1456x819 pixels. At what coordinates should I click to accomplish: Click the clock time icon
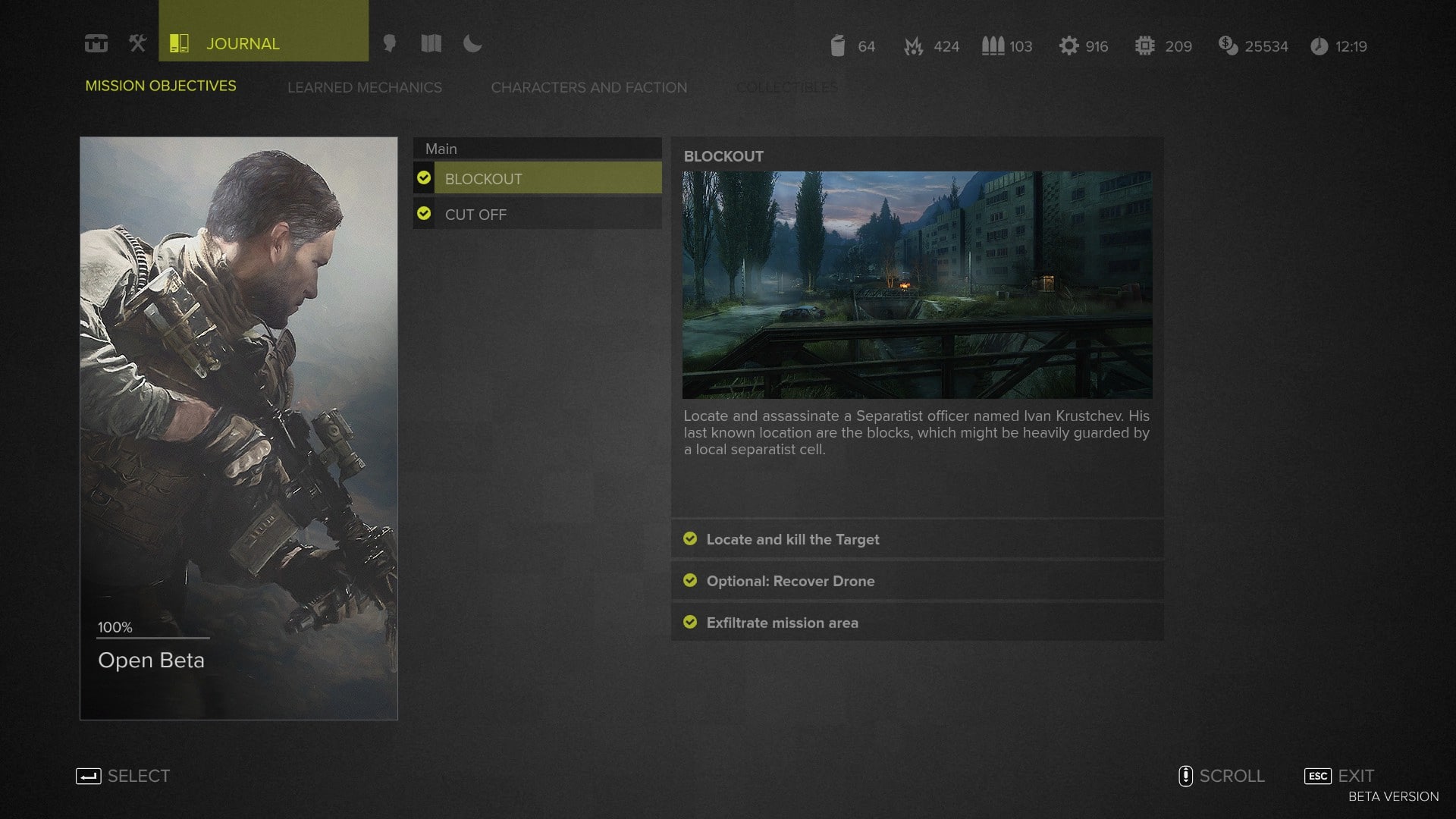(x=1319, y=46)
